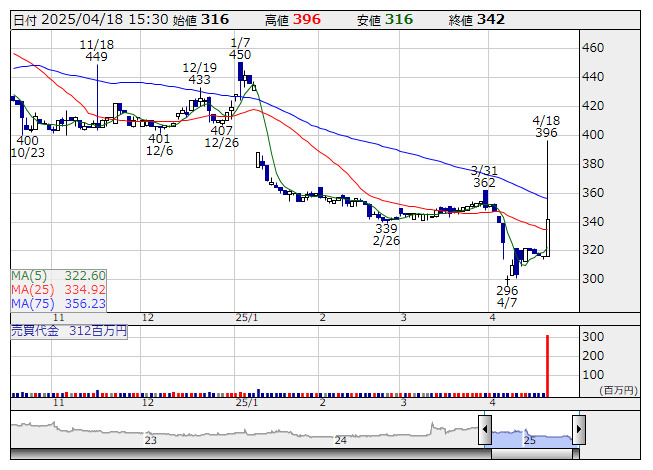Click the 400 10/23 price annotation
The height and width of the screenshot is (470, 653).
point(28,147)
